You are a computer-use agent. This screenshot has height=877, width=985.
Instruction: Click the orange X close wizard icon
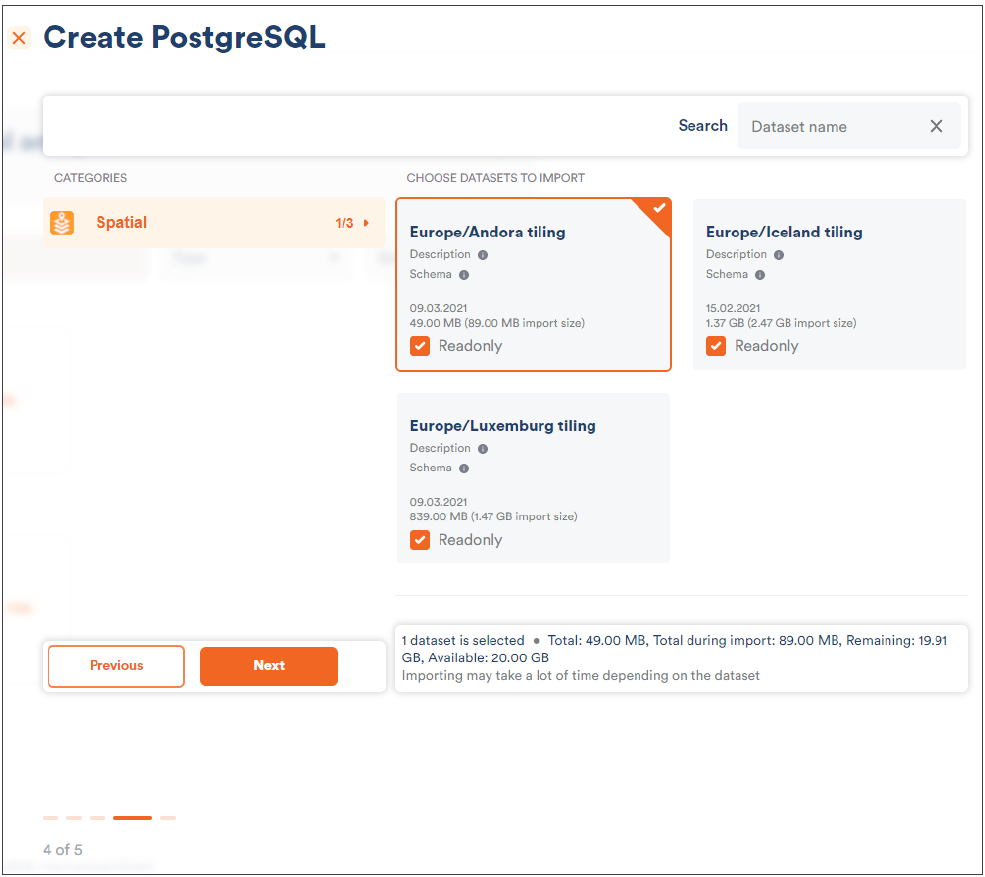[x=19, y=39]
